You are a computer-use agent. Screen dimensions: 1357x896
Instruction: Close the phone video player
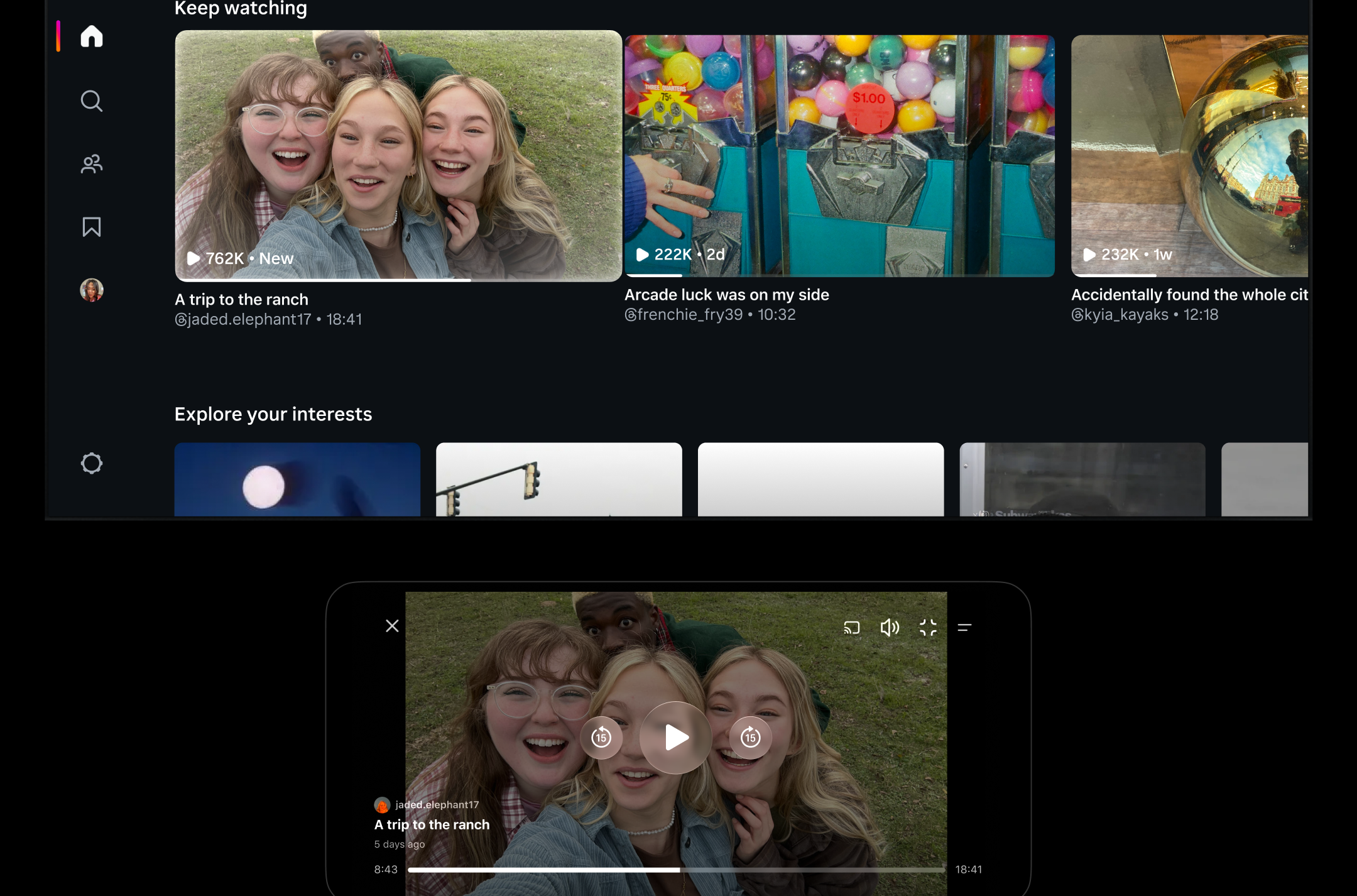(x=392, y=626)
